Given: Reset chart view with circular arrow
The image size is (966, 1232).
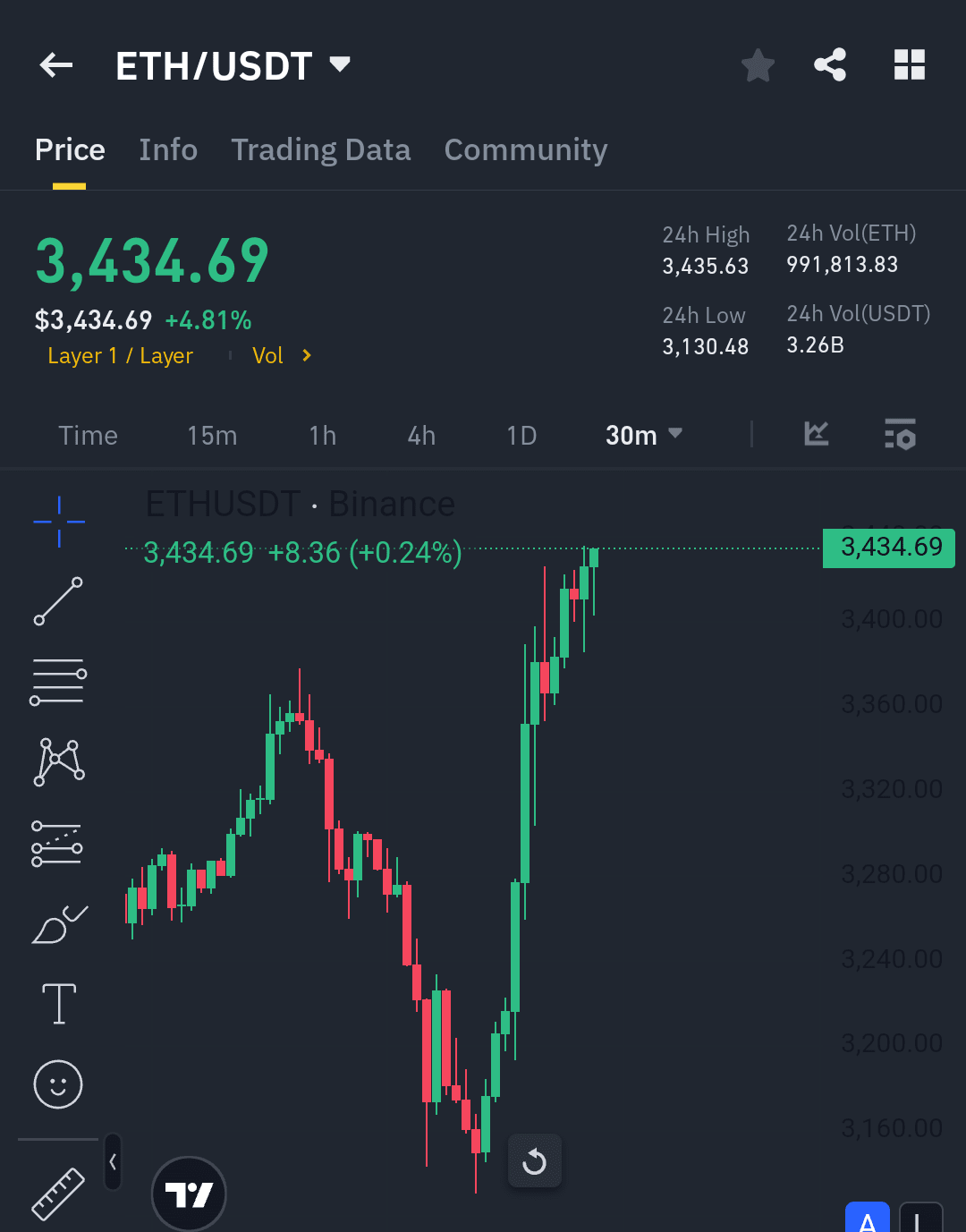Looking at the screenshot, I should coord(535,1161).
